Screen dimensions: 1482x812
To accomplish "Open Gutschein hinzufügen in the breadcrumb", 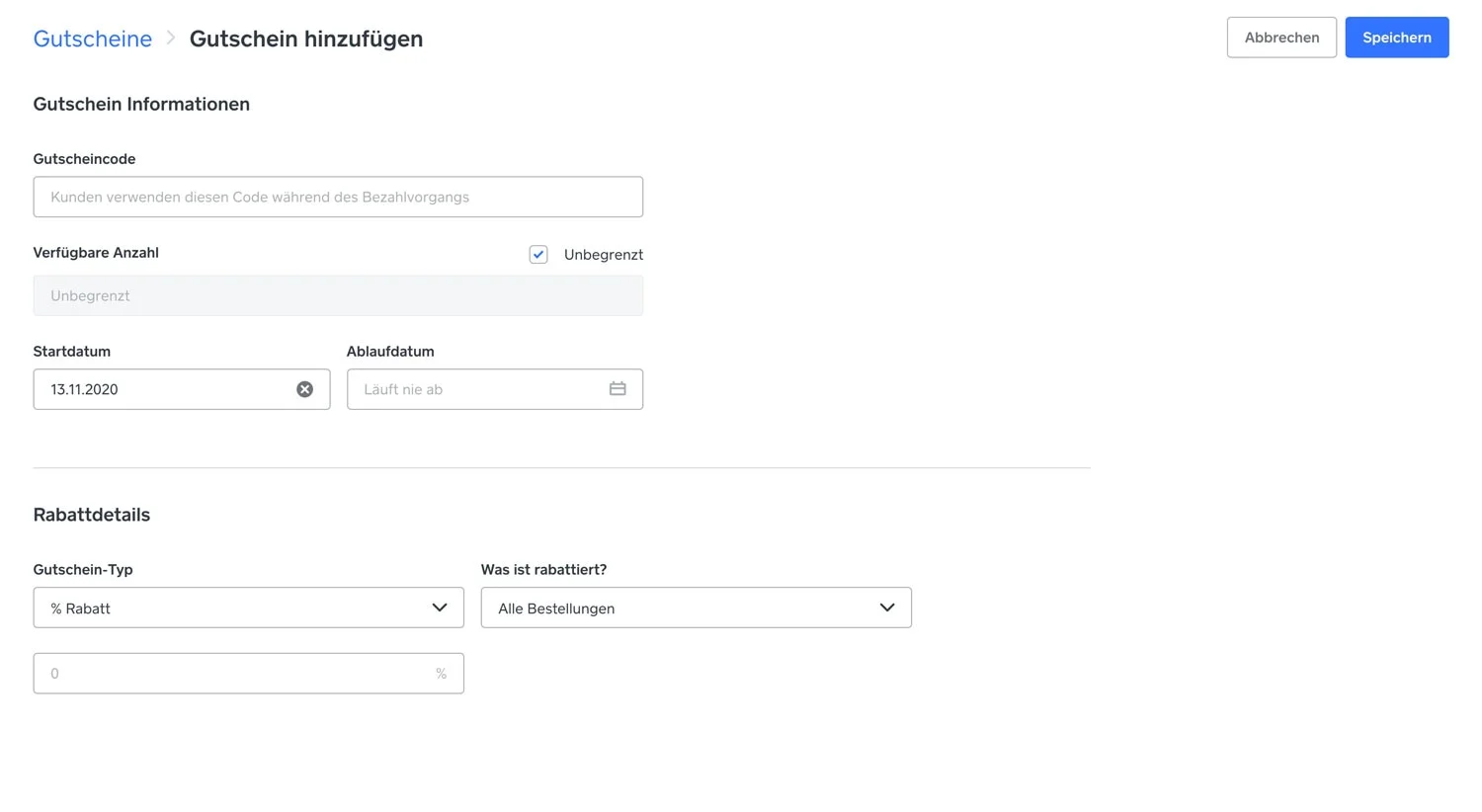I will (x=306, y=39).
